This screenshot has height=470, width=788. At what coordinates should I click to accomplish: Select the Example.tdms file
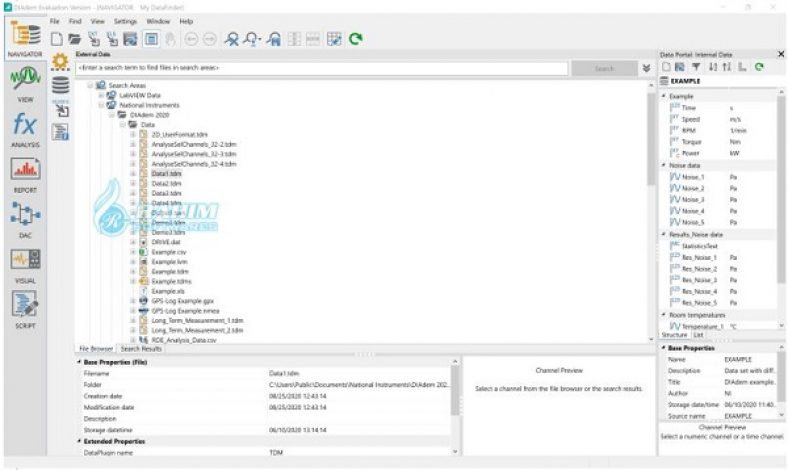click(x=171, y=281)
